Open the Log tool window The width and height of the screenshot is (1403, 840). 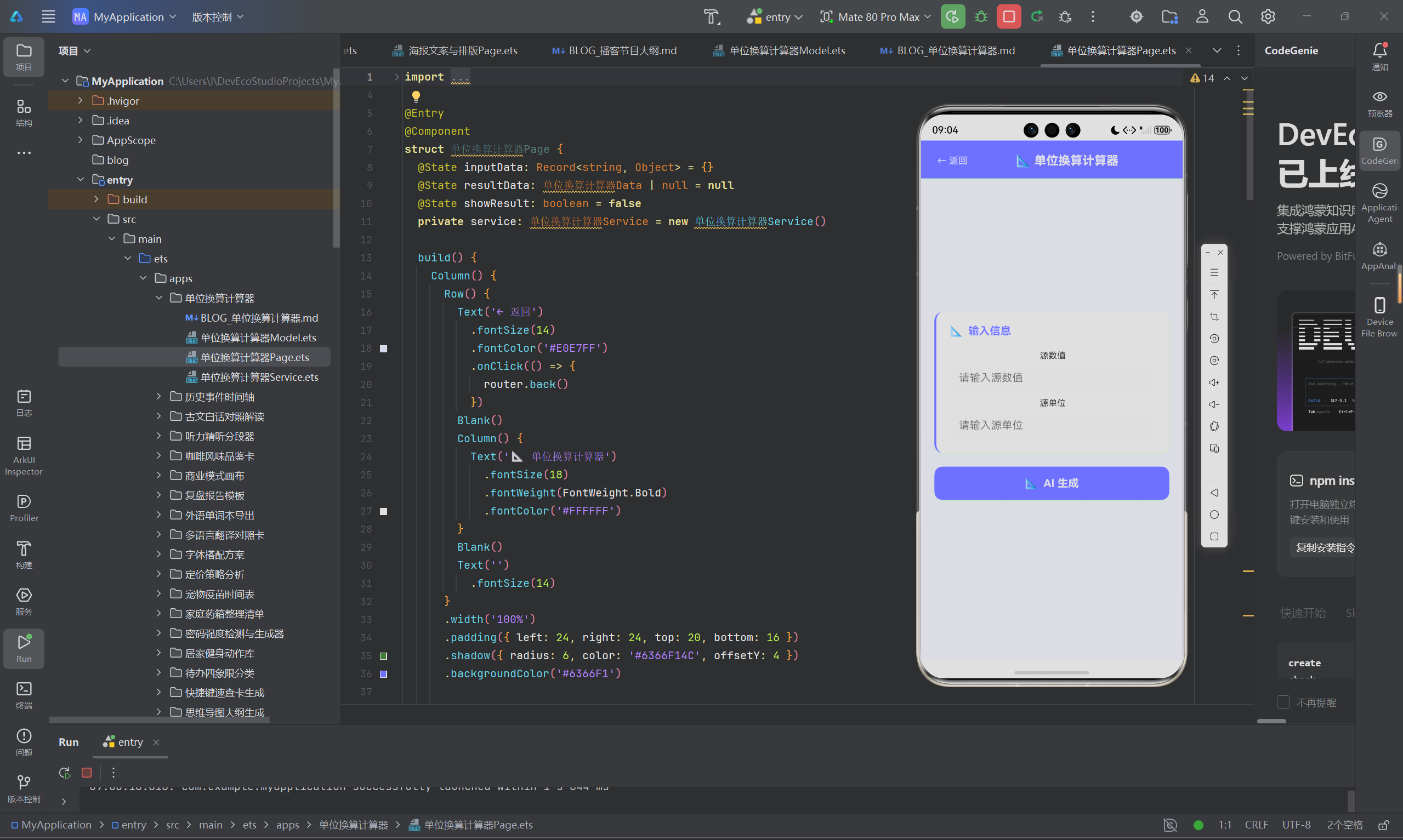tap(24, 403)
